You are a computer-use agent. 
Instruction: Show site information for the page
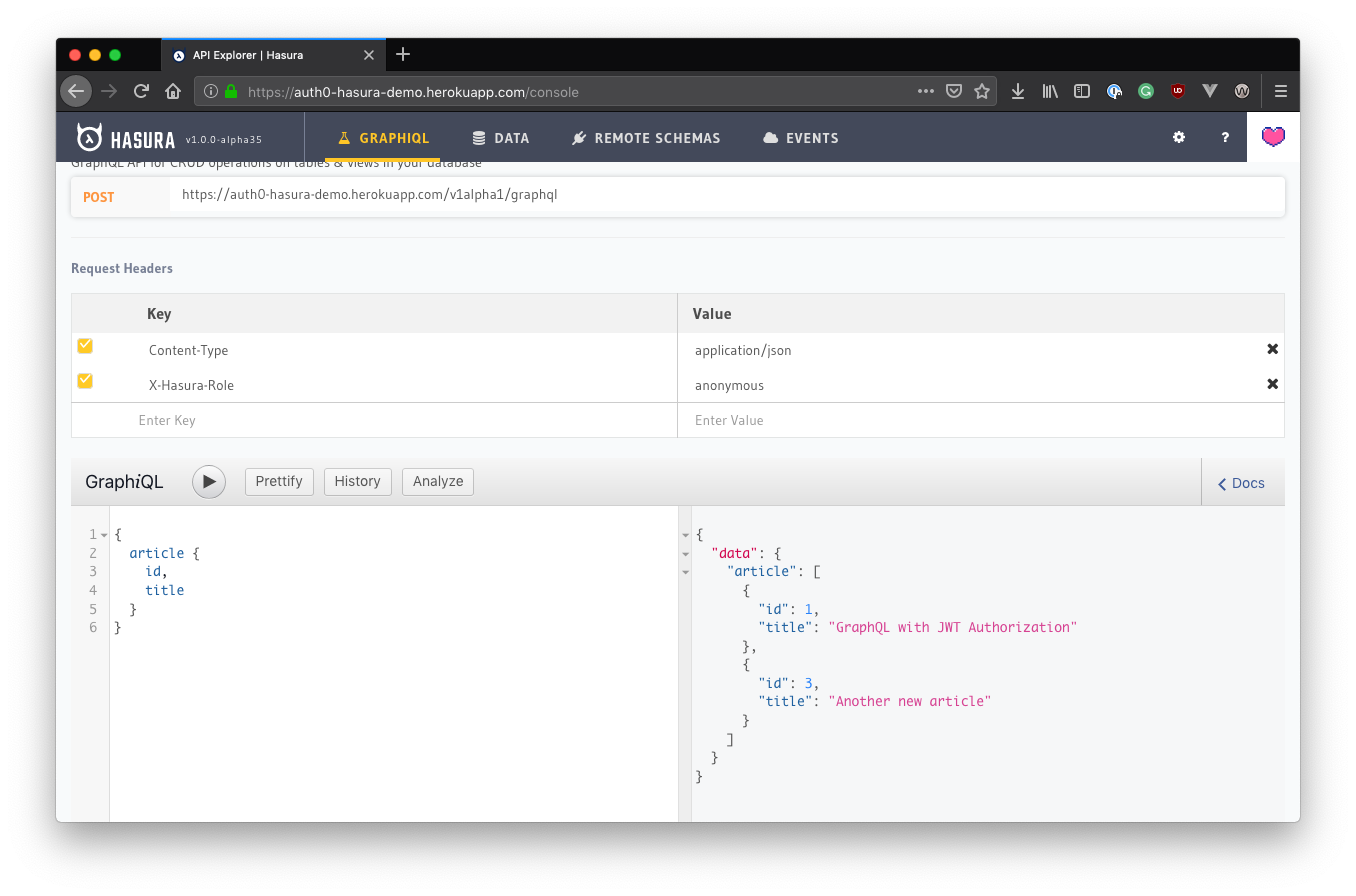pyautogui.click(x=211, y=92)
